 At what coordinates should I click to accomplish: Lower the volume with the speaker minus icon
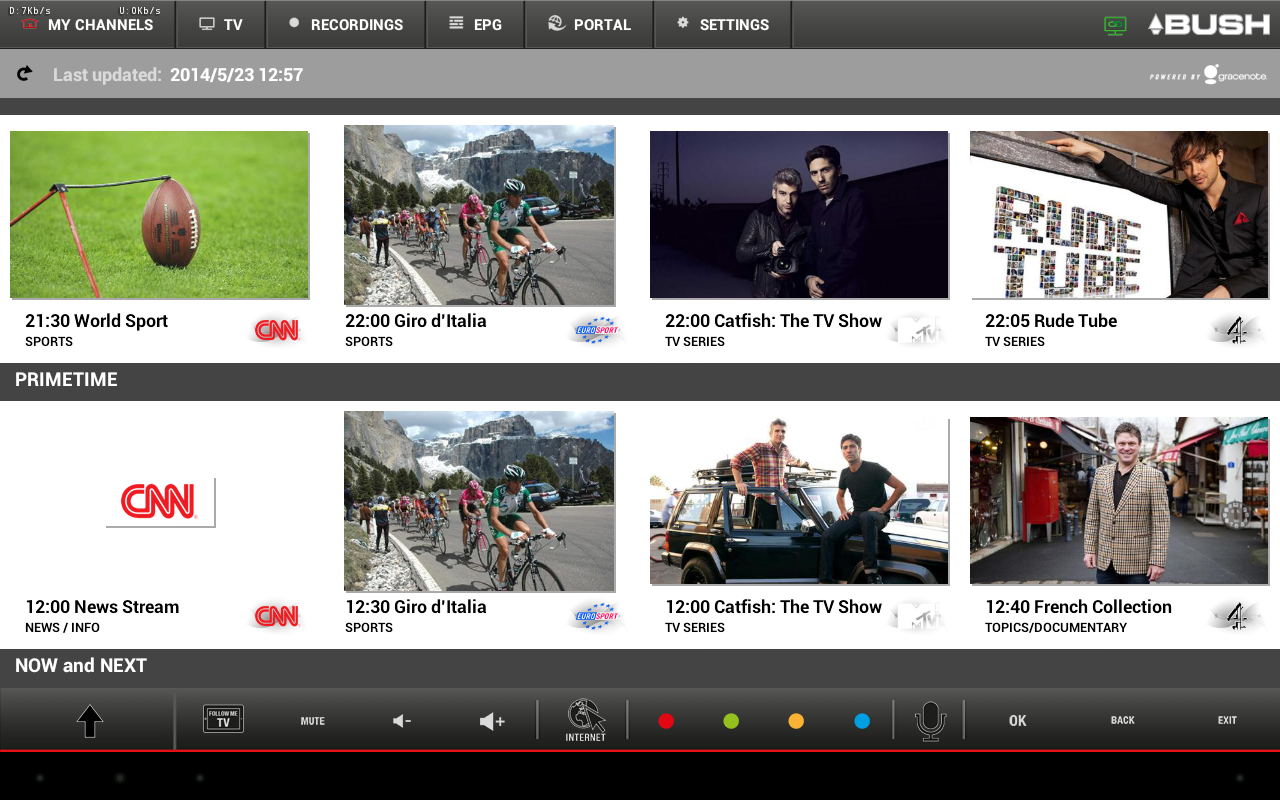point(402,721)
